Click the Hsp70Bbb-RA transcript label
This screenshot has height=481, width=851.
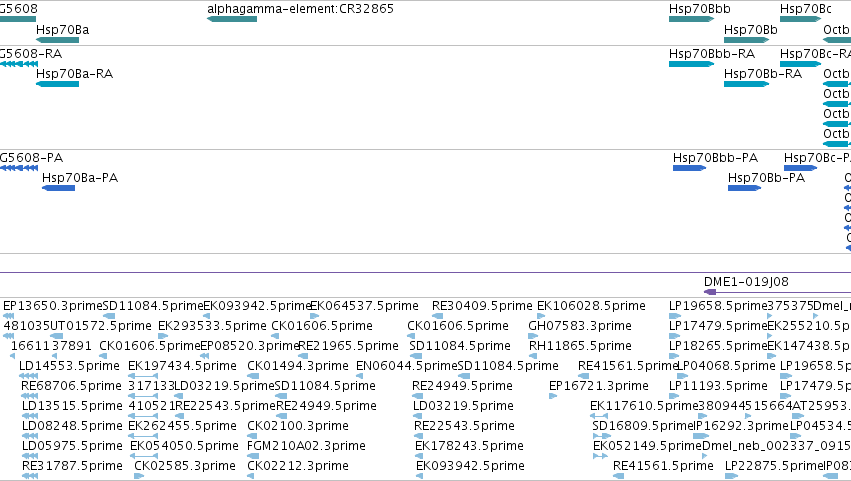[x=712, y=54]
